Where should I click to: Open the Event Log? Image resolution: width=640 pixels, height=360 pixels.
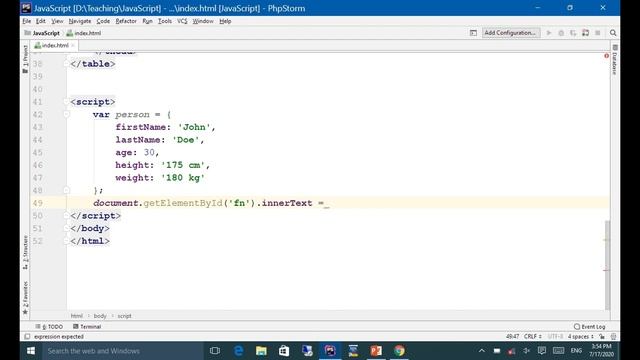point(589,327)
